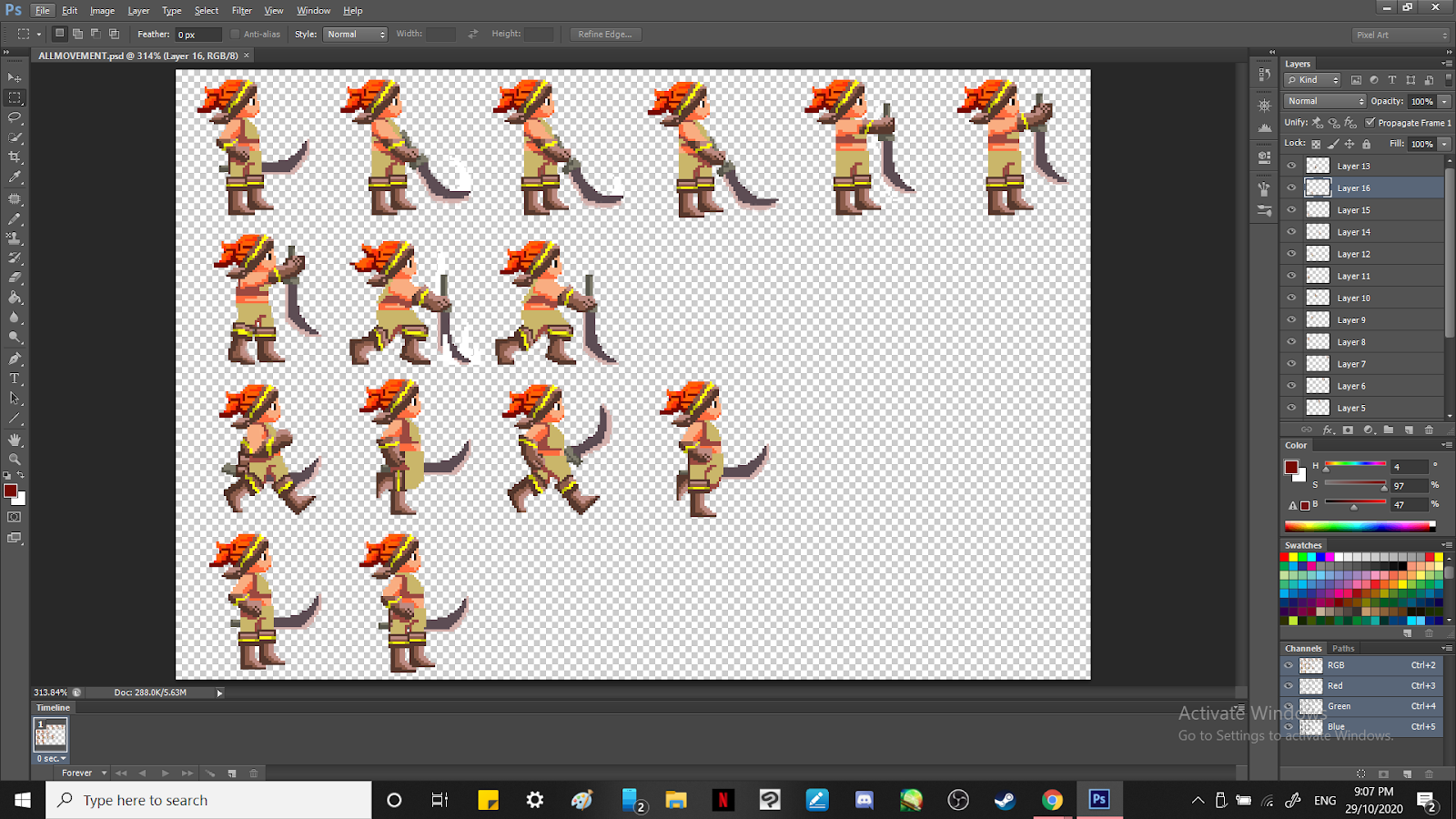Open Google Chrome from the taskbar
The image size is (1456, 819).
(x=1052, y=800)
